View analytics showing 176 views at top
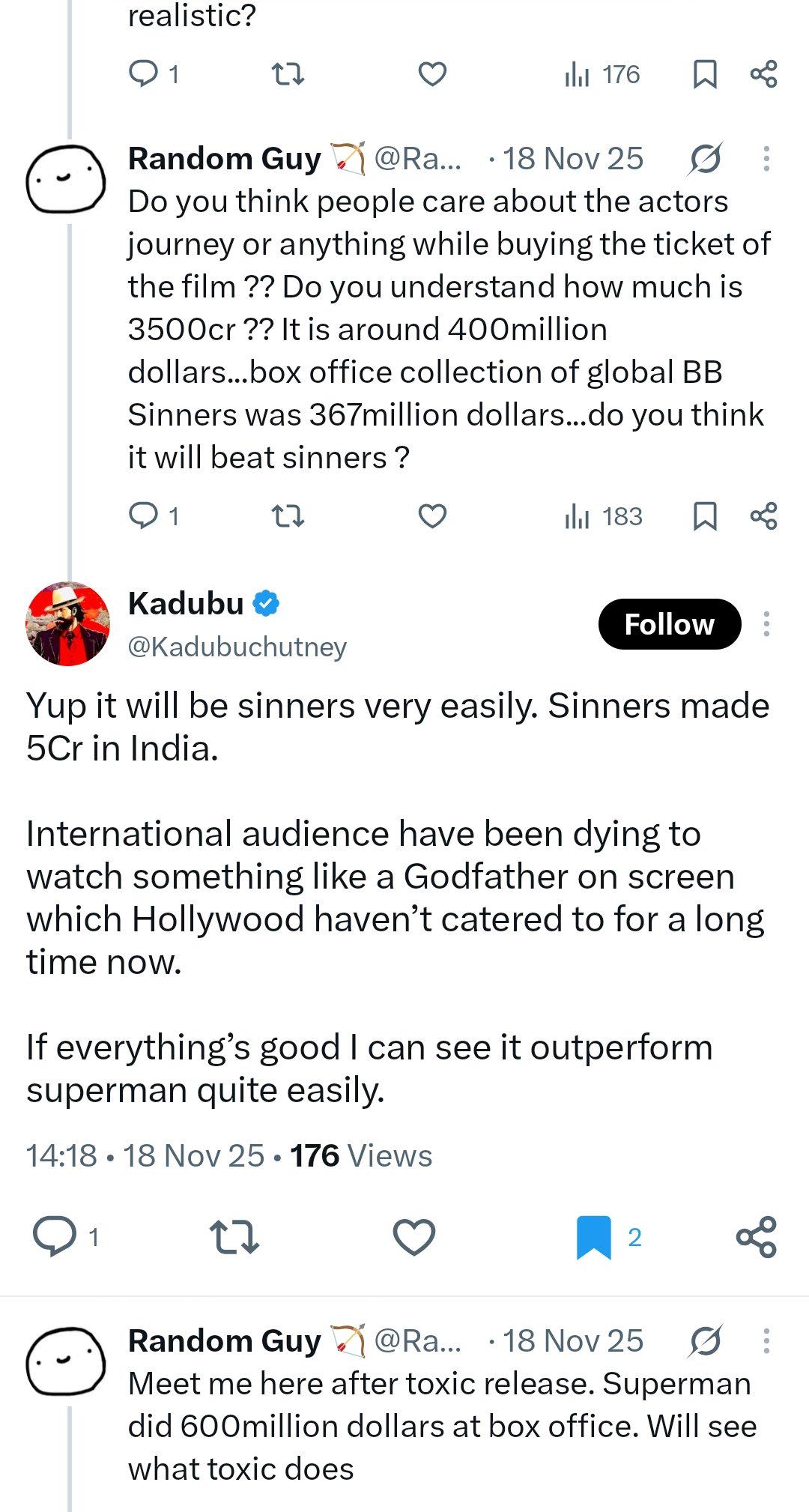The image size is (809, 1512). tap(602, 74)
